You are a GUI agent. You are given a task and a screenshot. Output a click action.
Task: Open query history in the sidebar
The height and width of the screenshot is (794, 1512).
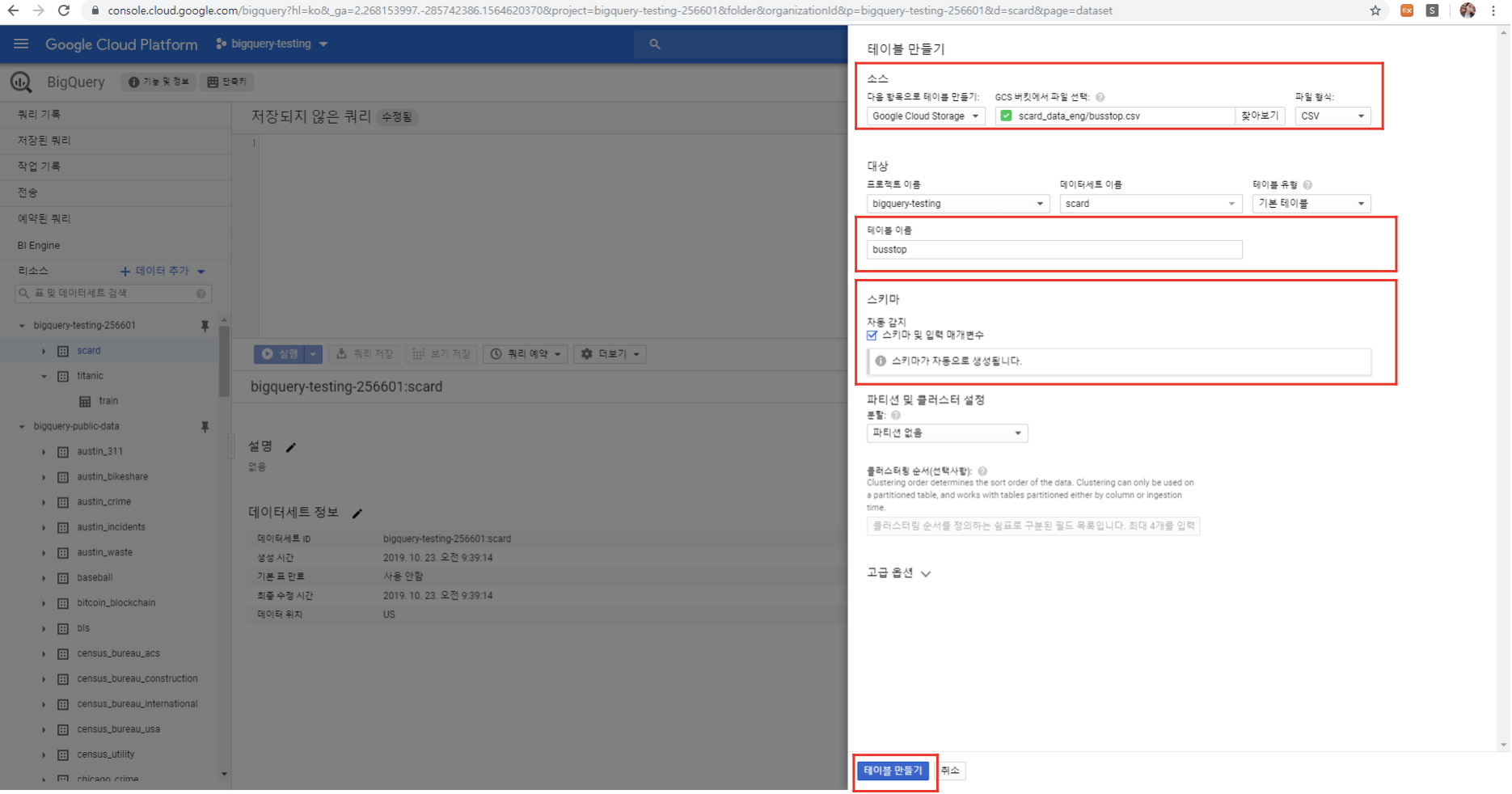click(x=39, y=115)
